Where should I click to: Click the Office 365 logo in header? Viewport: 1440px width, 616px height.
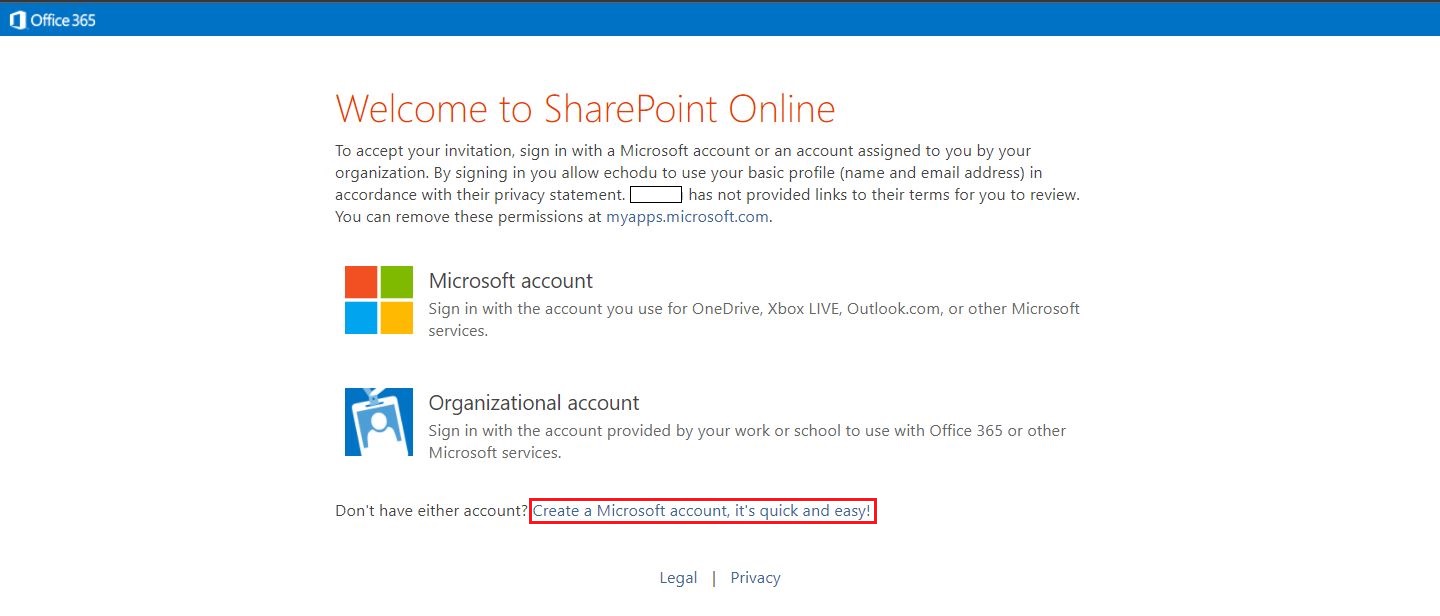tap(53, 19)
